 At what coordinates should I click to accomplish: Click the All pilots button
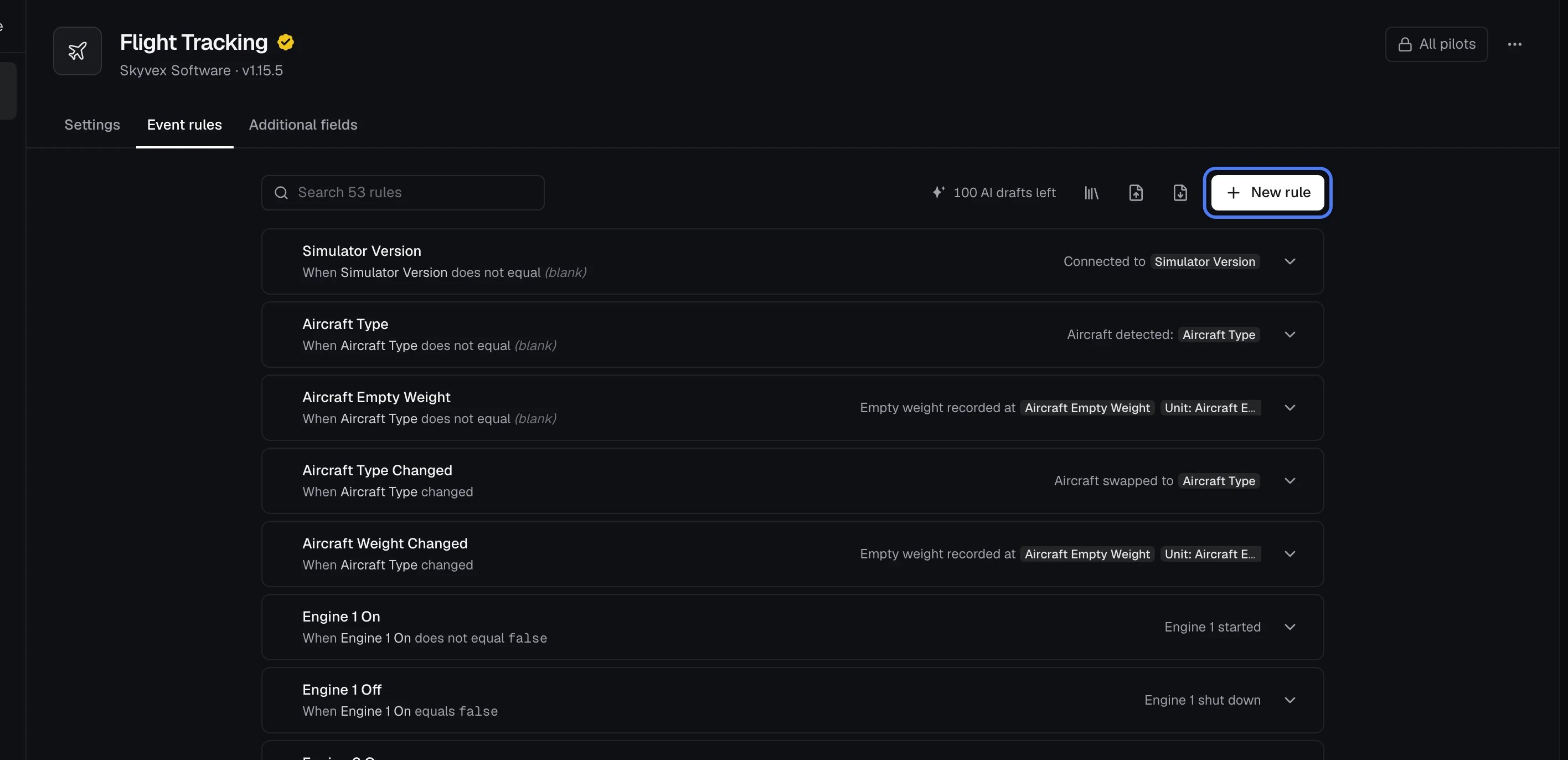coord(1437,44)
